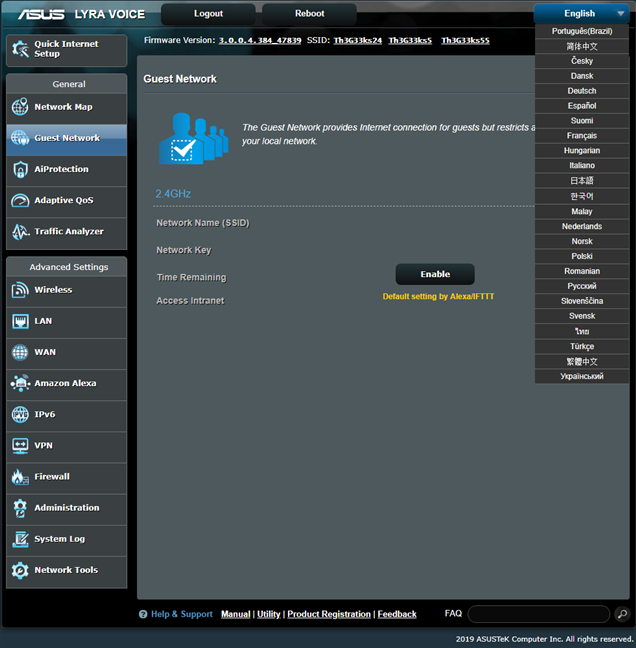Open the Feedback link
The width and height of the screenshot is (636, 648).
397,614
